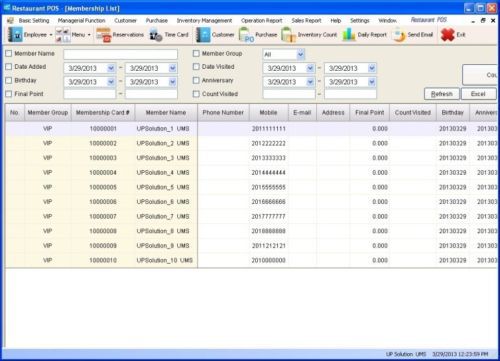Click the red Exit icon

coord(447,35)
